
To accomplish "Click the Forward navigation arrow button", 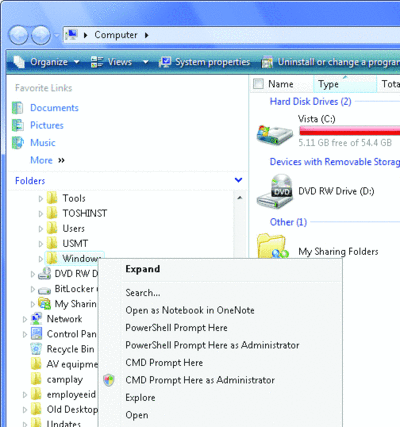I will click(x=41, y=35).
